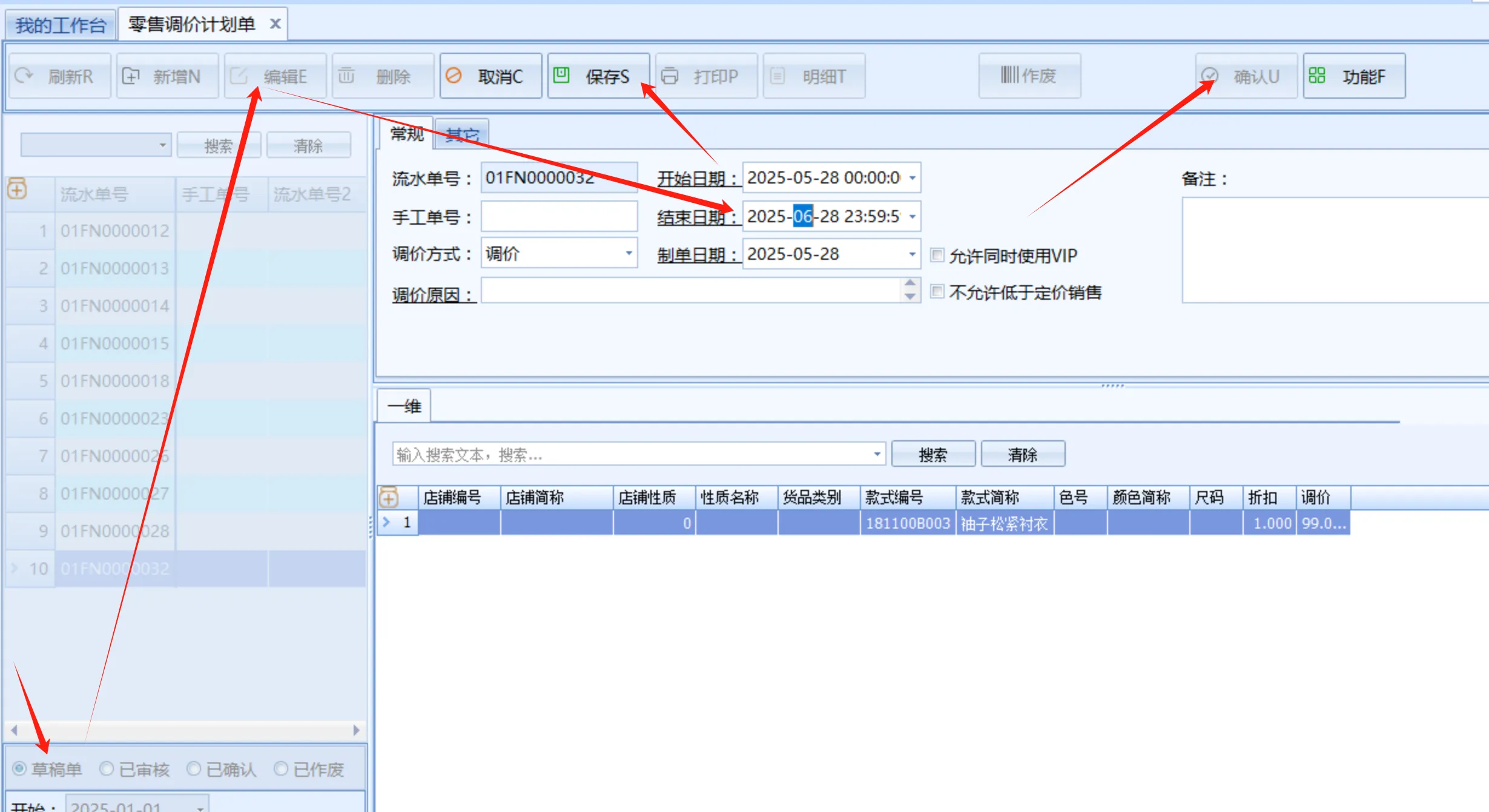Switch to the 其它 tab

pos(462,134)
